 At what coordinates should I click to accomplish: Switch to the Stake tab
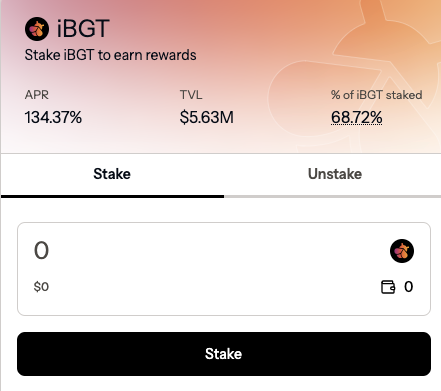pyautogui.click(x=112, y=174)
